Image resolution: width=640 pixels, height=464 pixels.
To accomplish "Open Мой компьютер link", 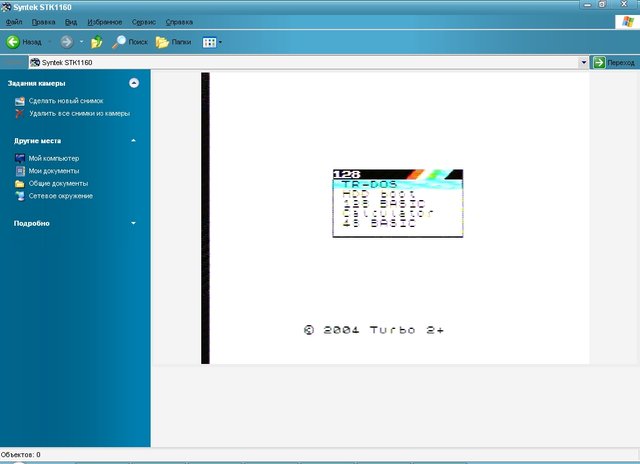I will 53,158.
